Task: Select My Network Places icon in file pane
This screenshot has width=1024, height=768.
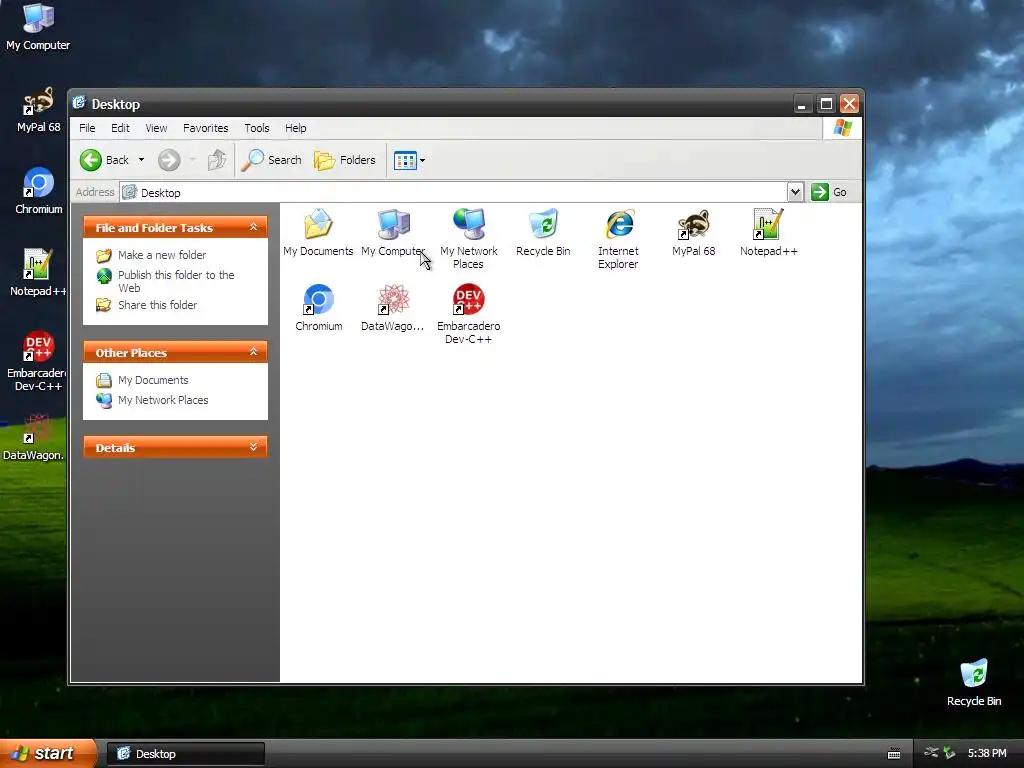Action: point(468,238)
